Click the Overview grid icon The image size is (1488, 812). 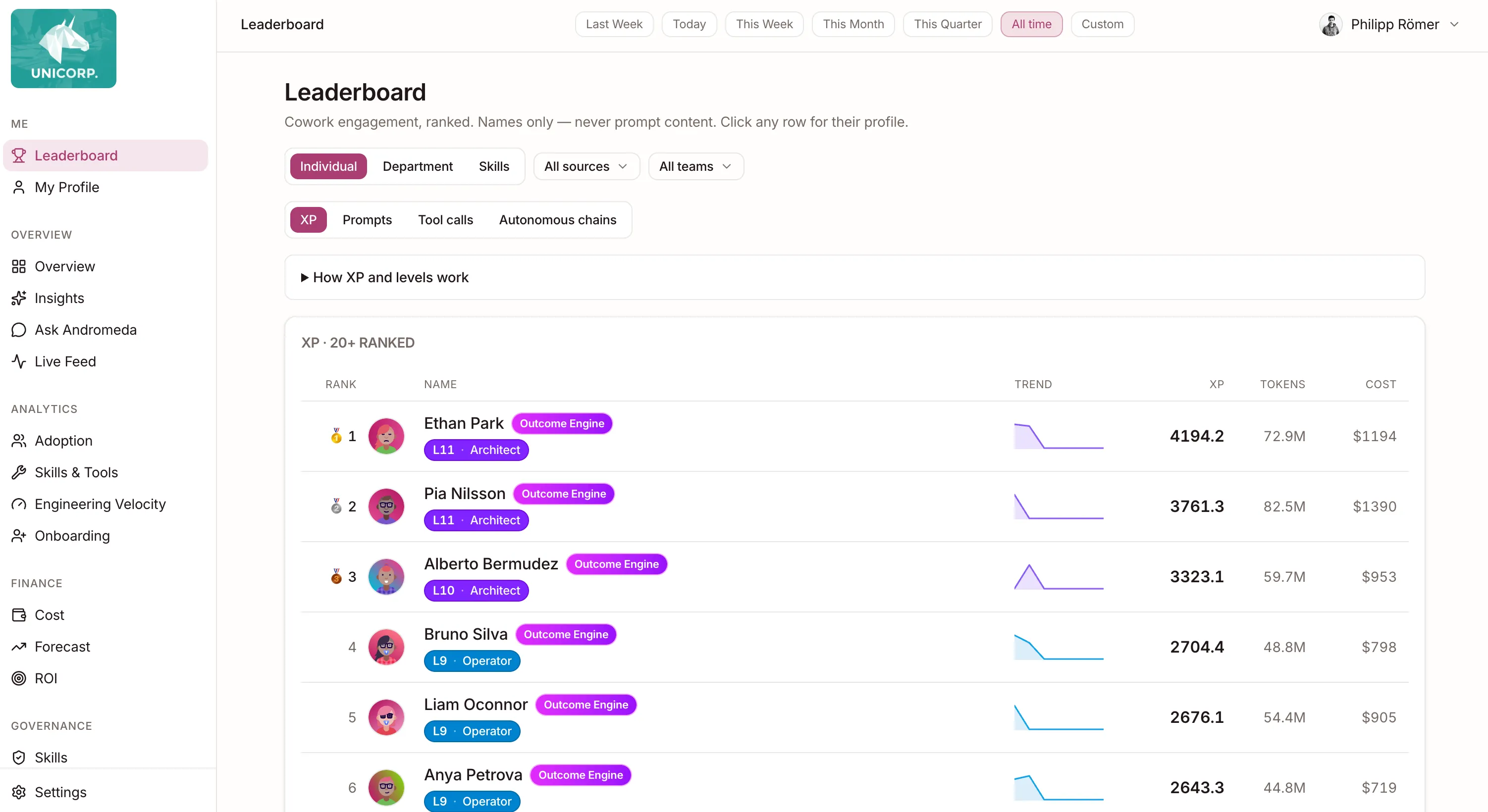click(19, 266)
